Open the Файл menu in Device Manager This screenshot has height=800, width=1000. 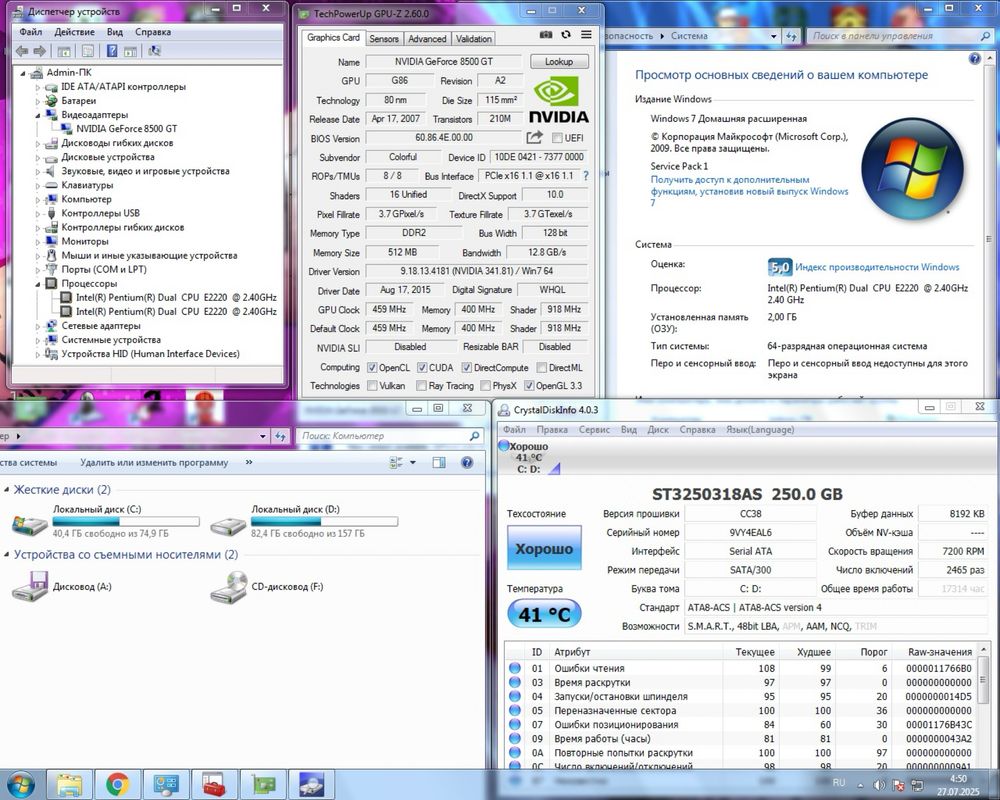(31, 32)
